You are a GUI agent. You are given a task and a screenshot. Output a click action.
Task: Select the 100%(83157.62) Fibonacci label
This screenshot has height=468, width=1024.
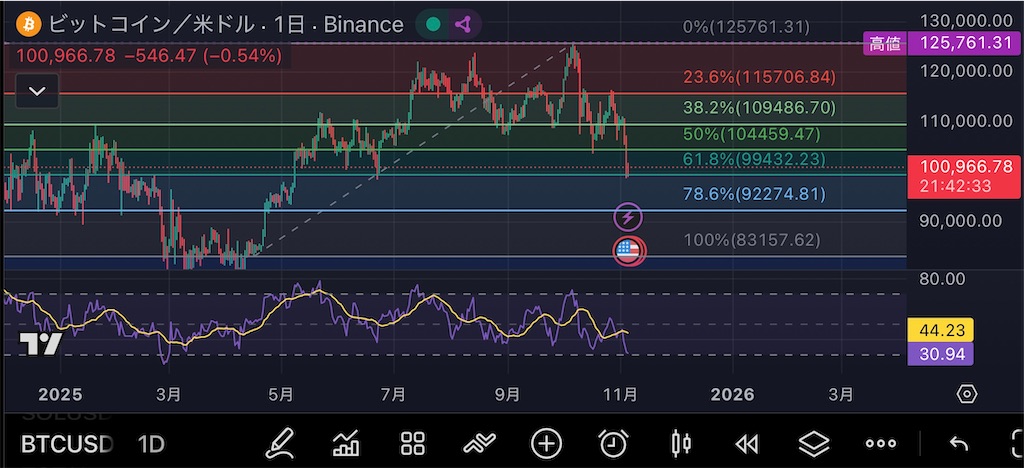coord(752,240)
